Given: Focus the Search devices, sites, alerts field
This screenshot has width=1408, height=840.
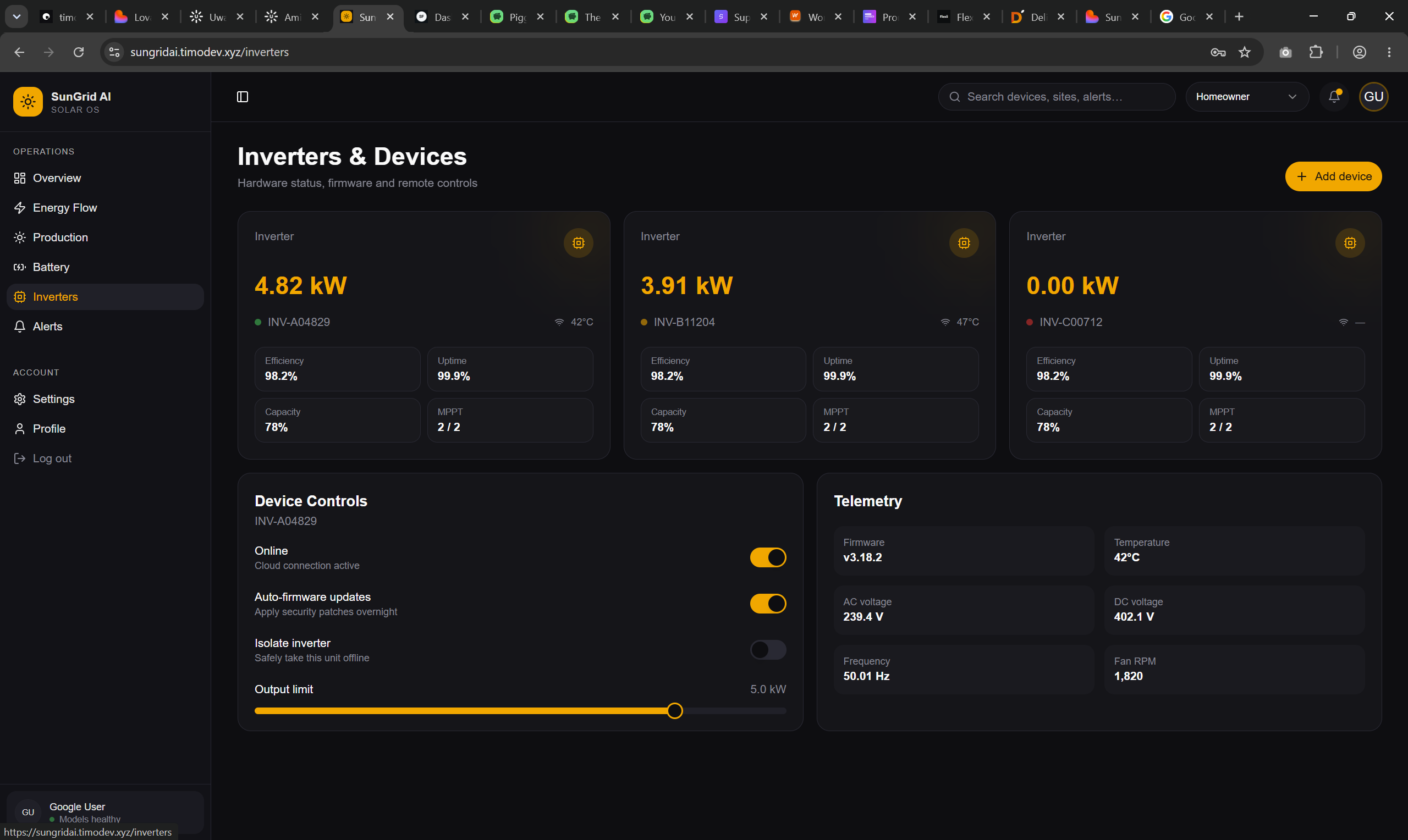Looking at the screenshot, I should click(x=1057, y=97).
